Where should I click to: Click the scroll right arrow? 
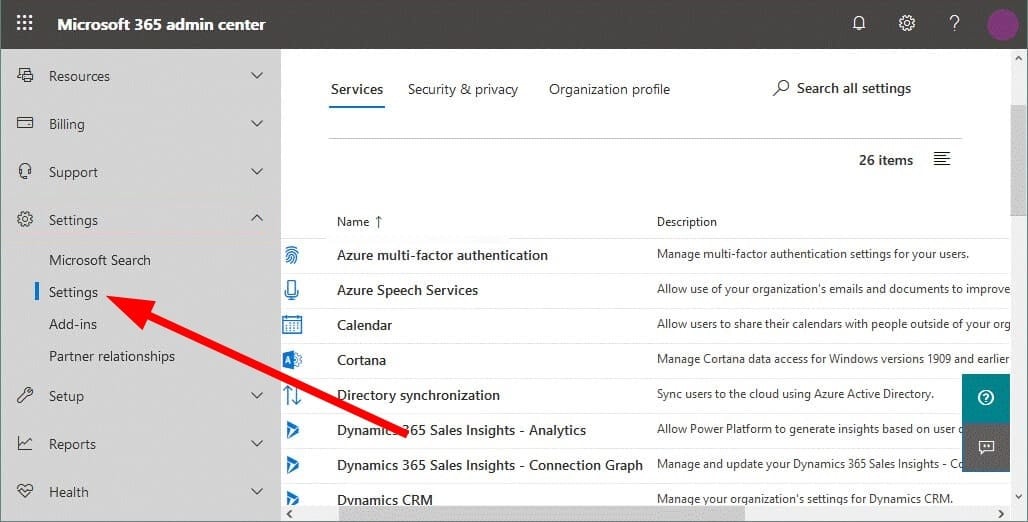[x=1001, y=513]
